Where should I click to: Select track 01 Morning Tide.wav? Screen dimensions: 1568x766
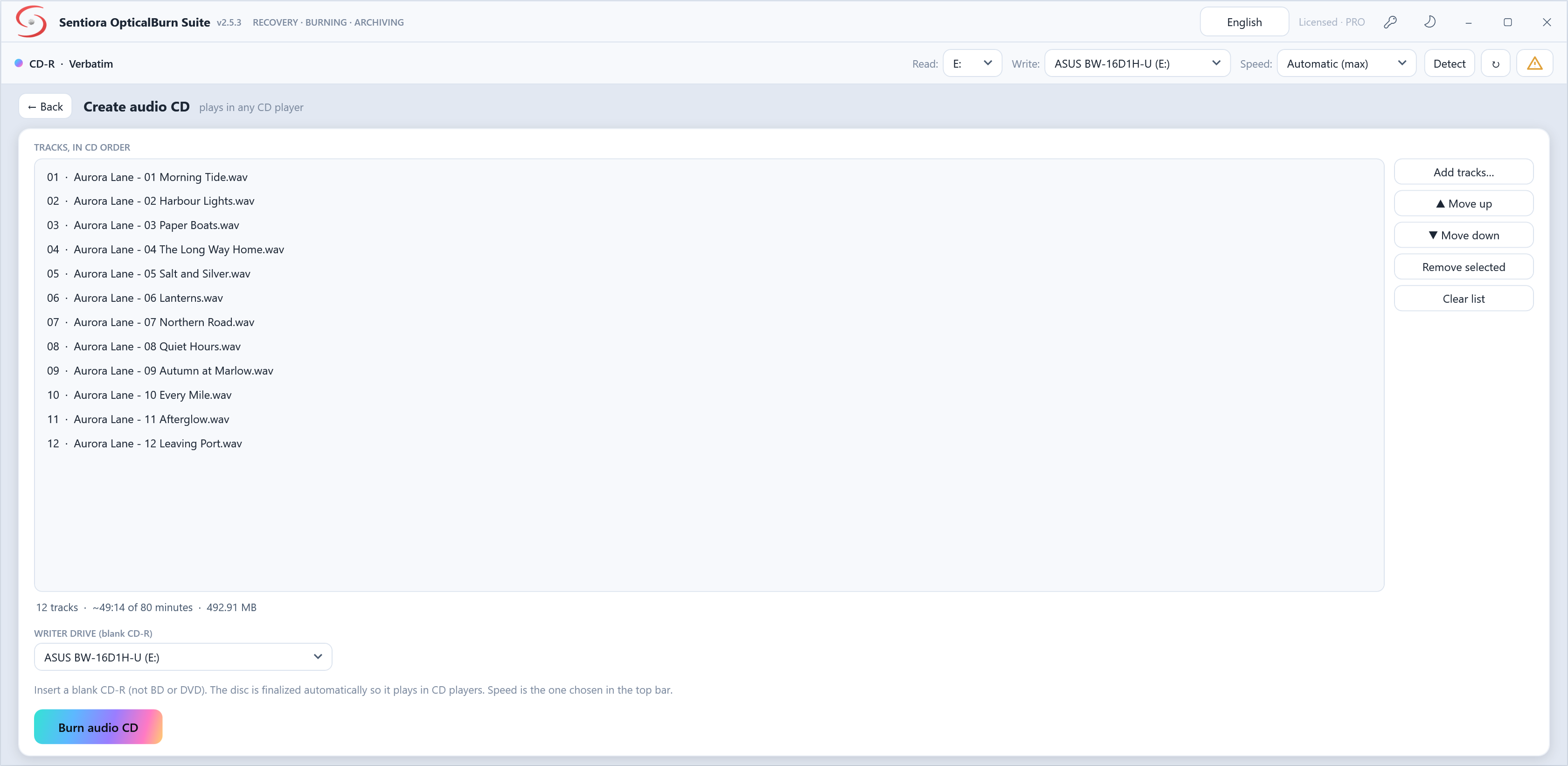tap(709, 177)
